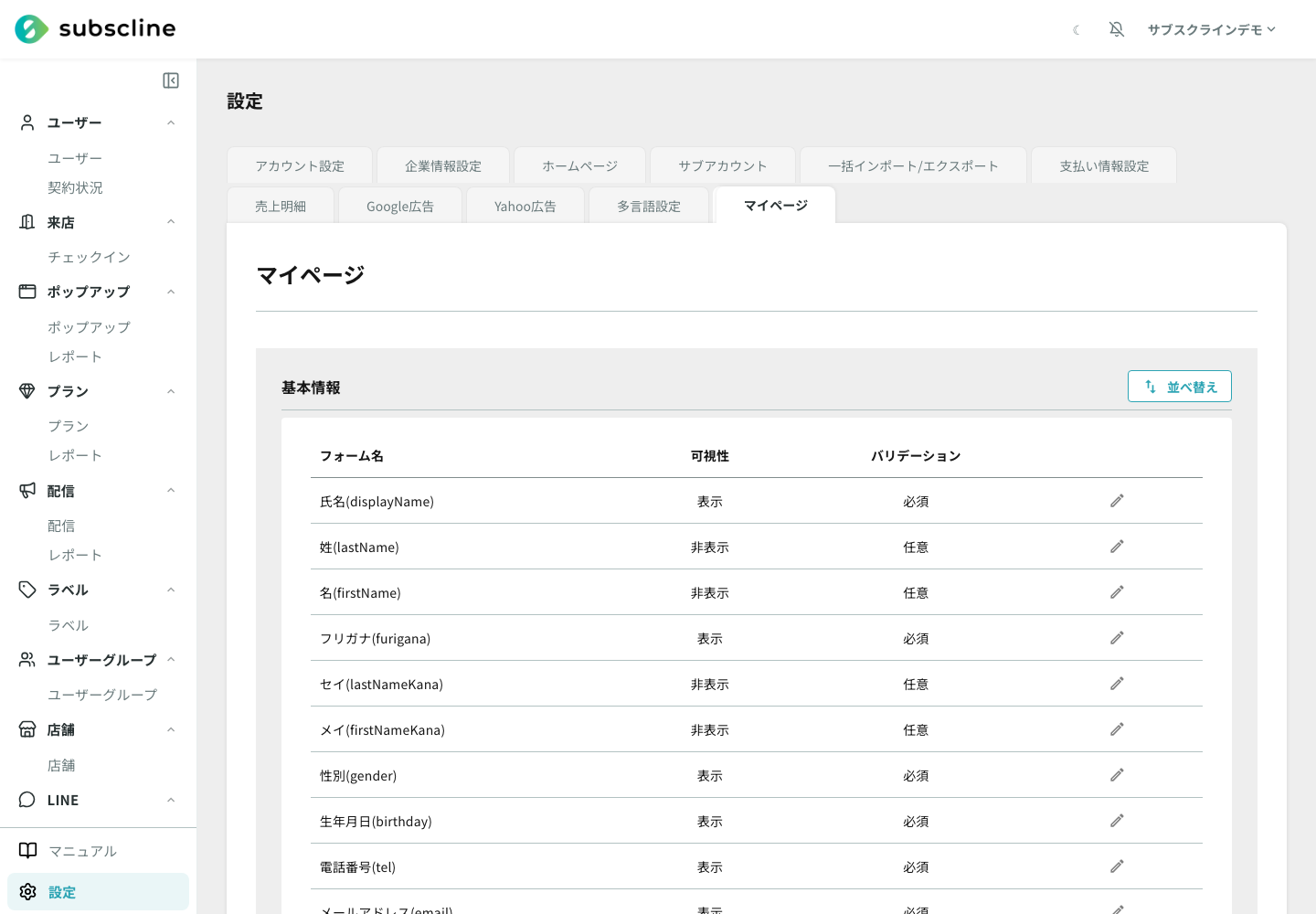
Task: Click the 性別(gender) form name
Action: tap(358, 776)
